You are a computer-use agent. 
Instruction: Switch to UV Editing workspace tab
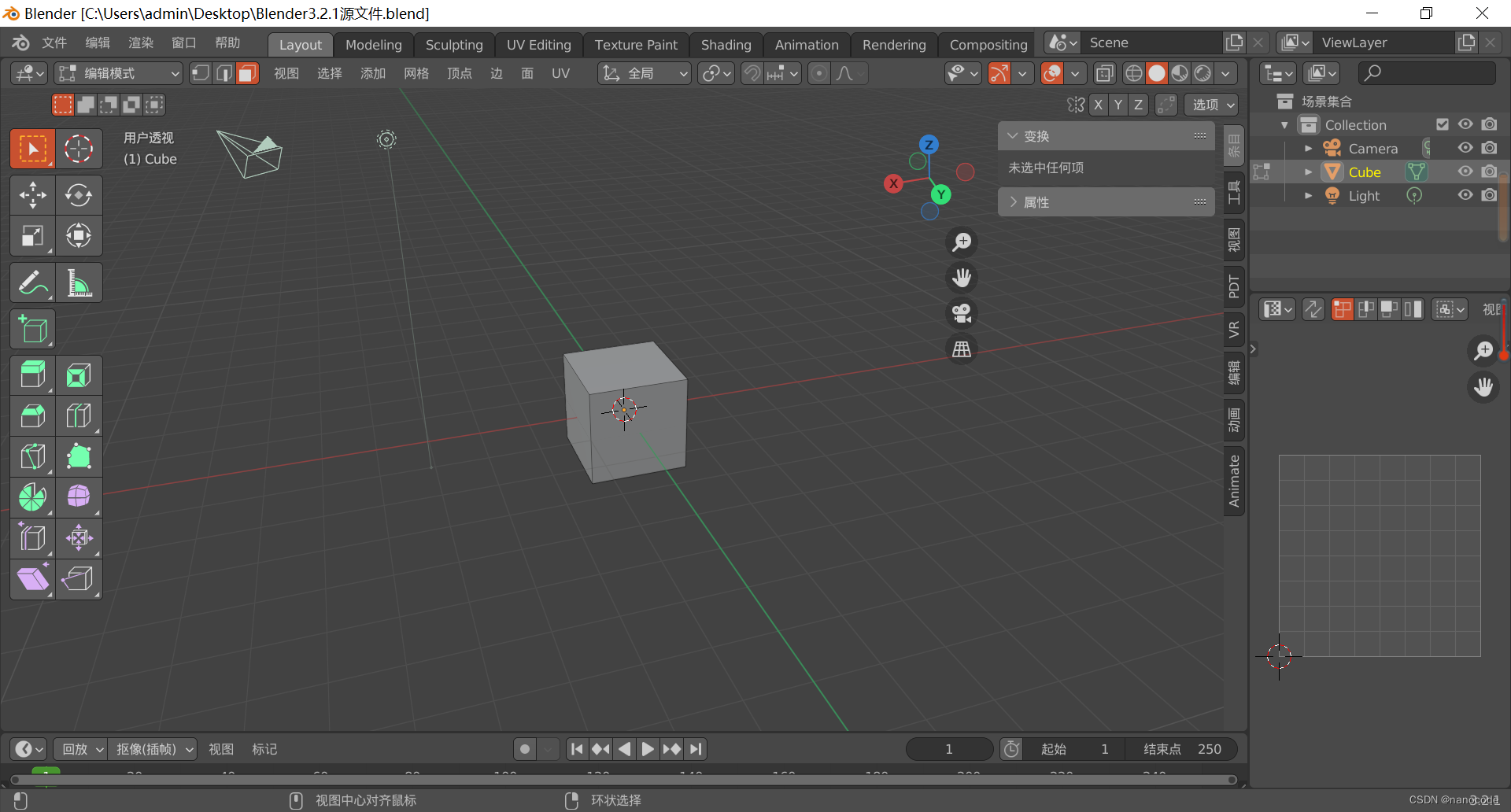pyautogui.click(x=538, y=45)
